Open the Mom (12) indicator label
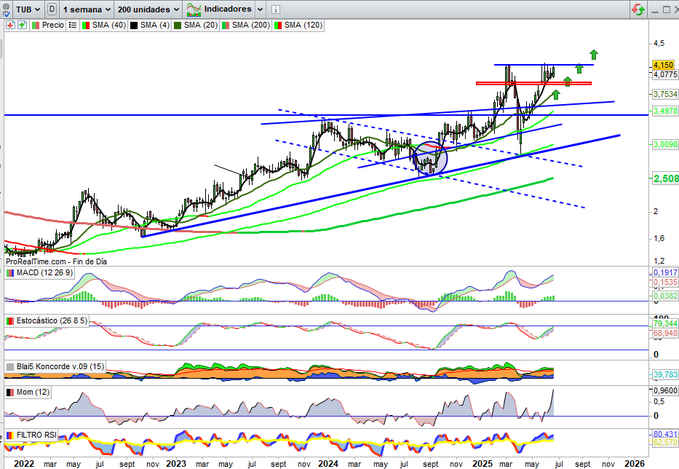 pyautogui.click(x=33, y=392)
